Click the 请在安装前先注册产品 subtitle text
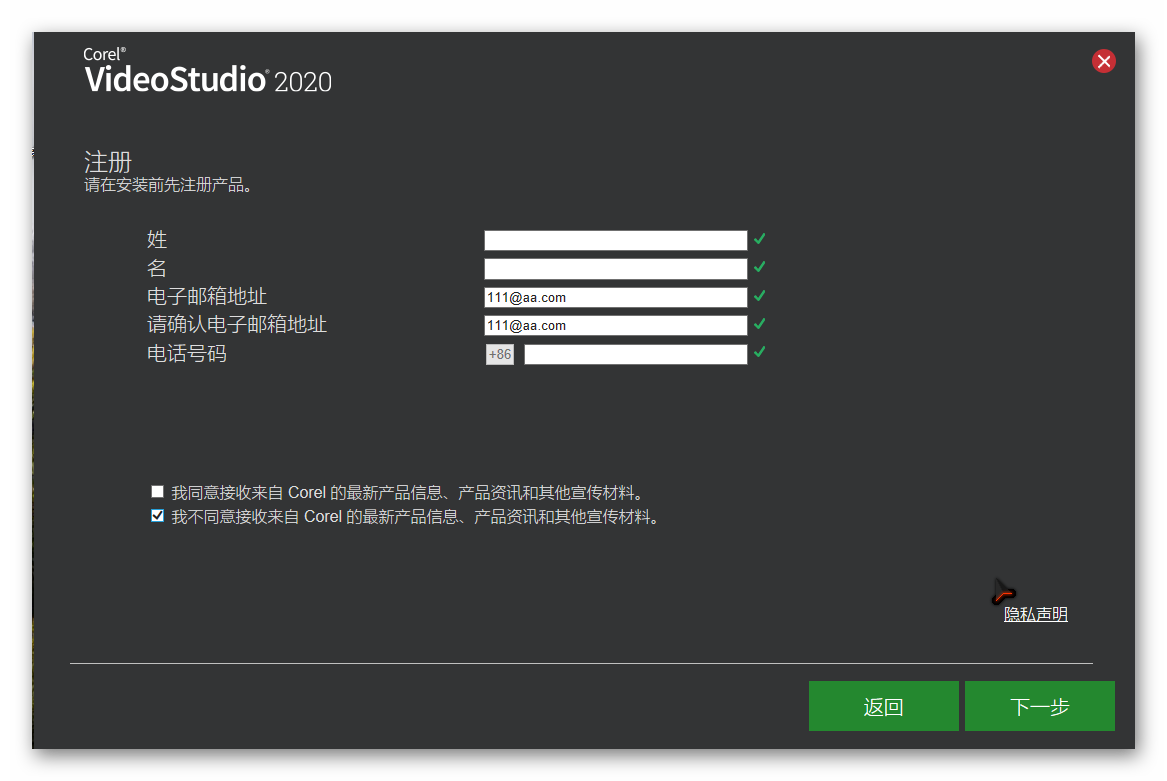1167x781 pixels. point(168,185)
